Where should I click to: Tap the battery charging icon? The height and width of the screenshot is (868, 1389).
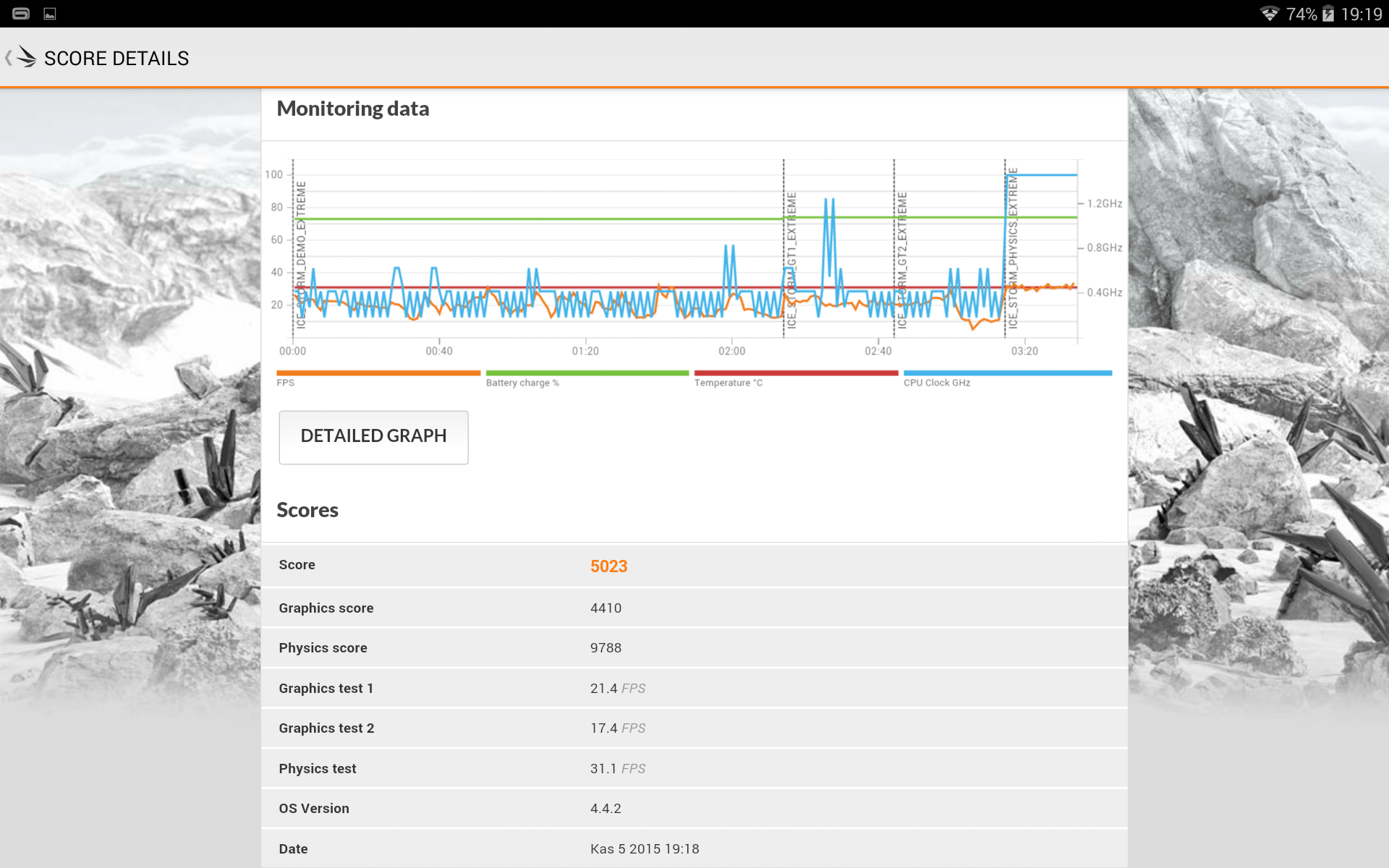tap(1328, 14)
